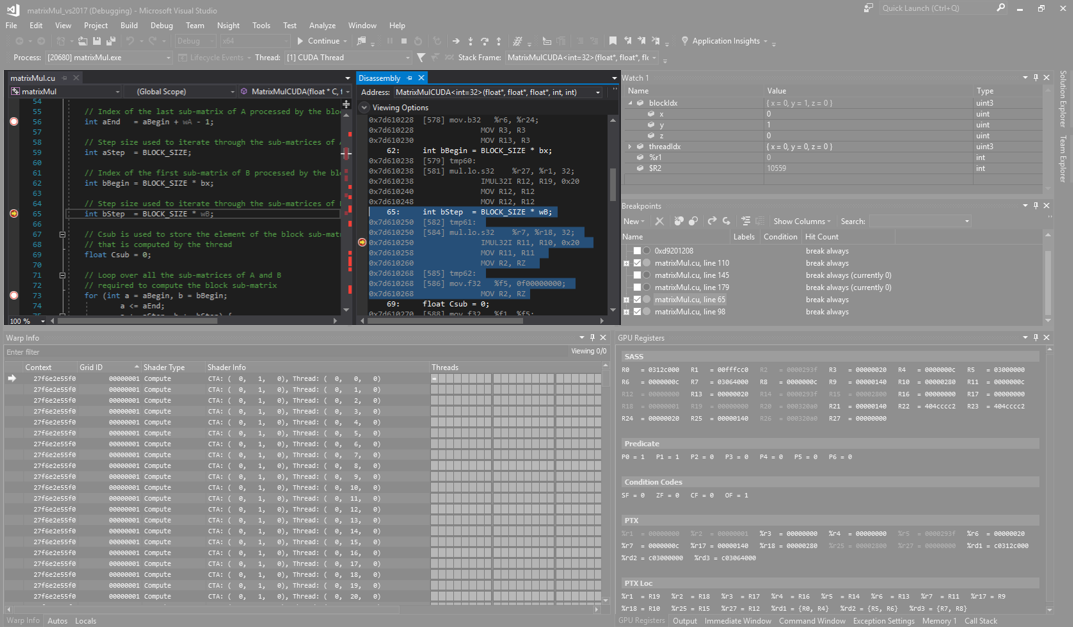Check the matrixMul.cu line 179 breakpoint
The width and height of the screenshot is (1073, 627).
coord(637,287)
